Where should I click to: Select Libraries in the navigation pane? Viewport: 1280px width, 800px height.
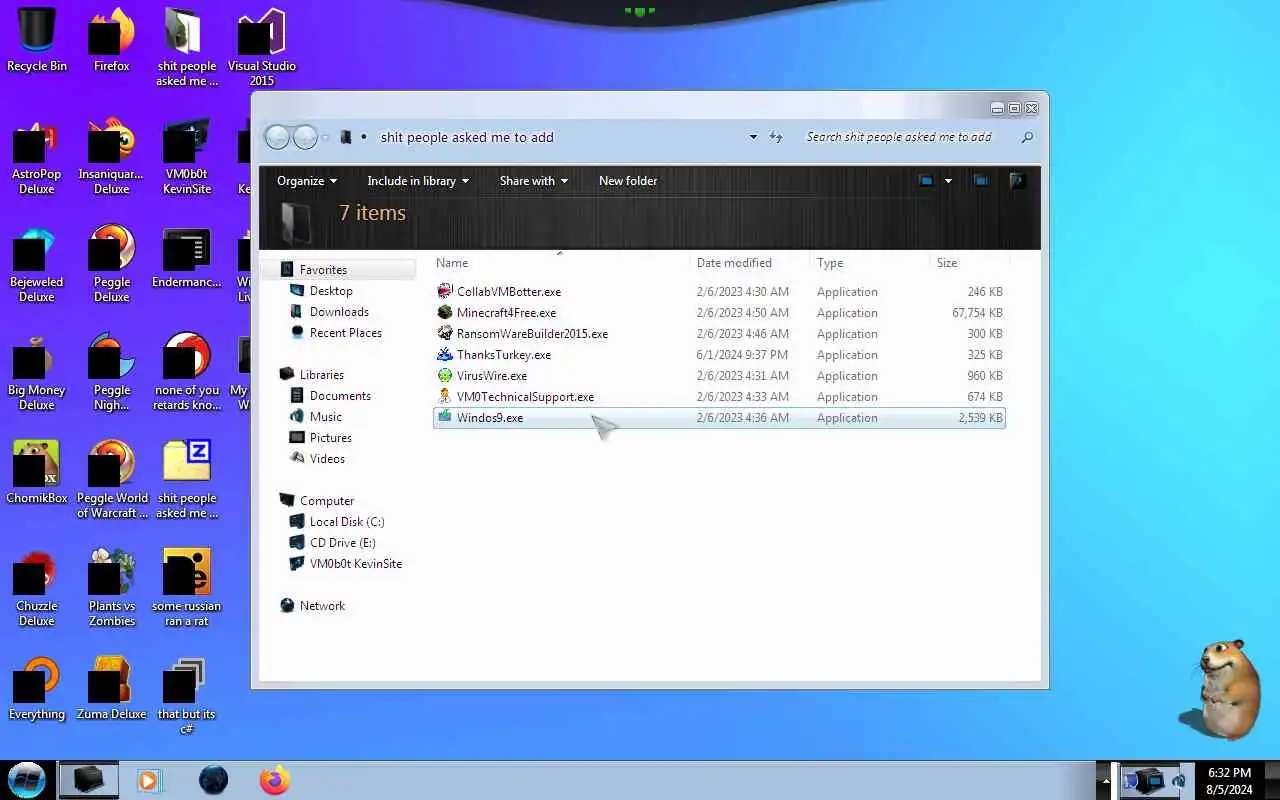(321, 375)
